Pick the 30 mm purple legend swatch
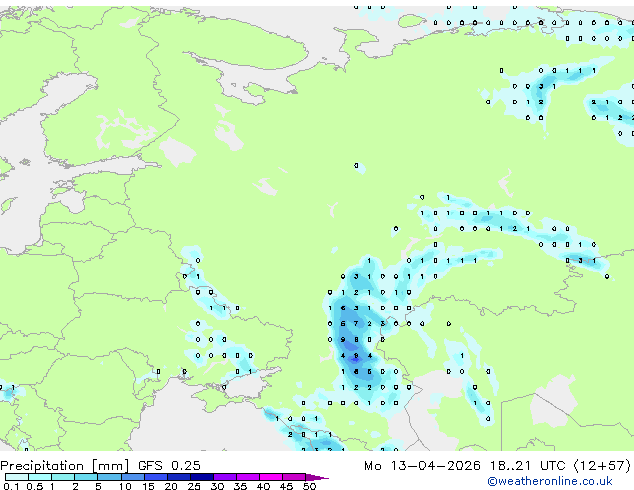Viewport: 634px width, 490px height. [x=225, y=477]
